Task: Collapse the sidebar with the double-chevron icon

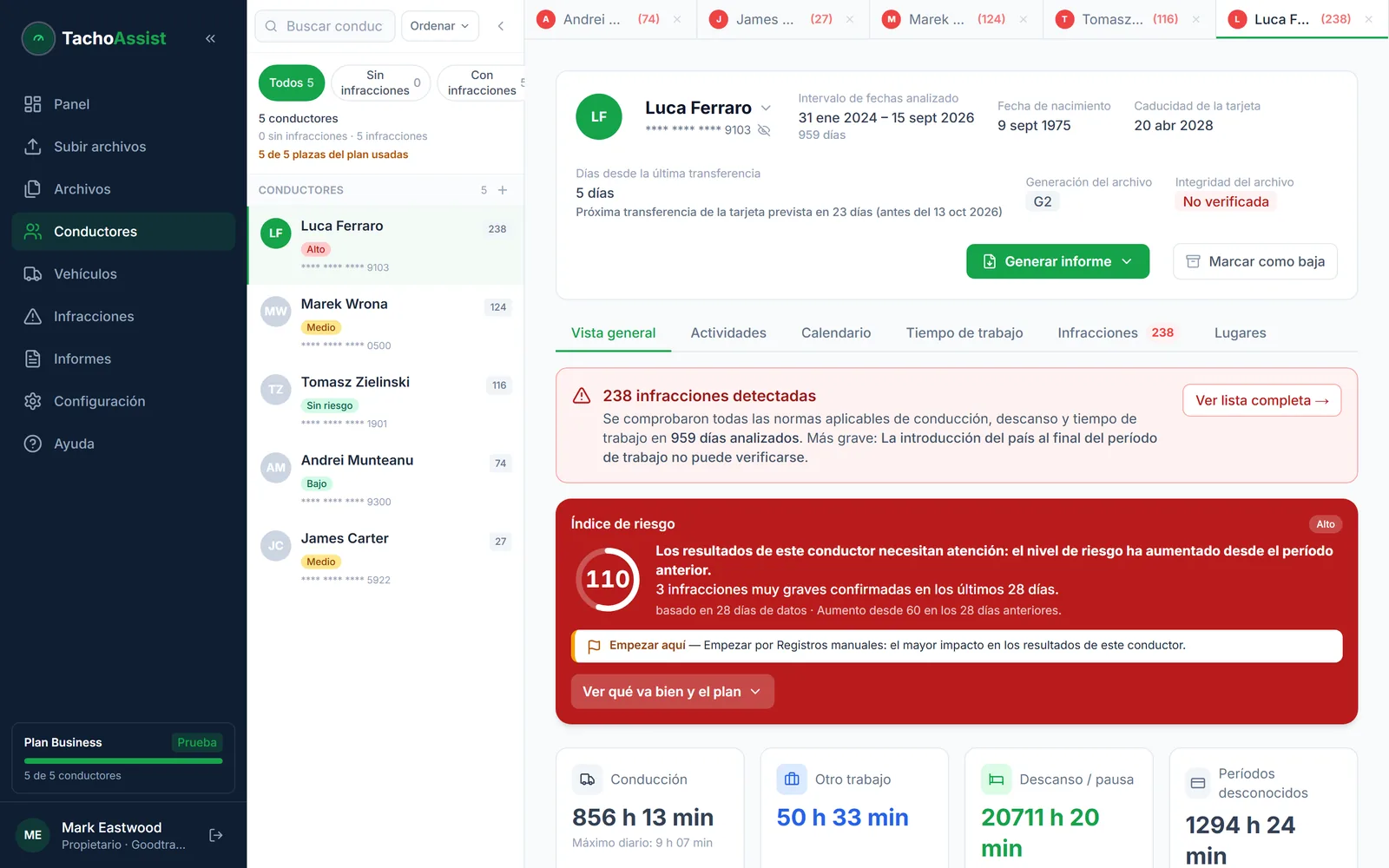Action: pos(210,38)
